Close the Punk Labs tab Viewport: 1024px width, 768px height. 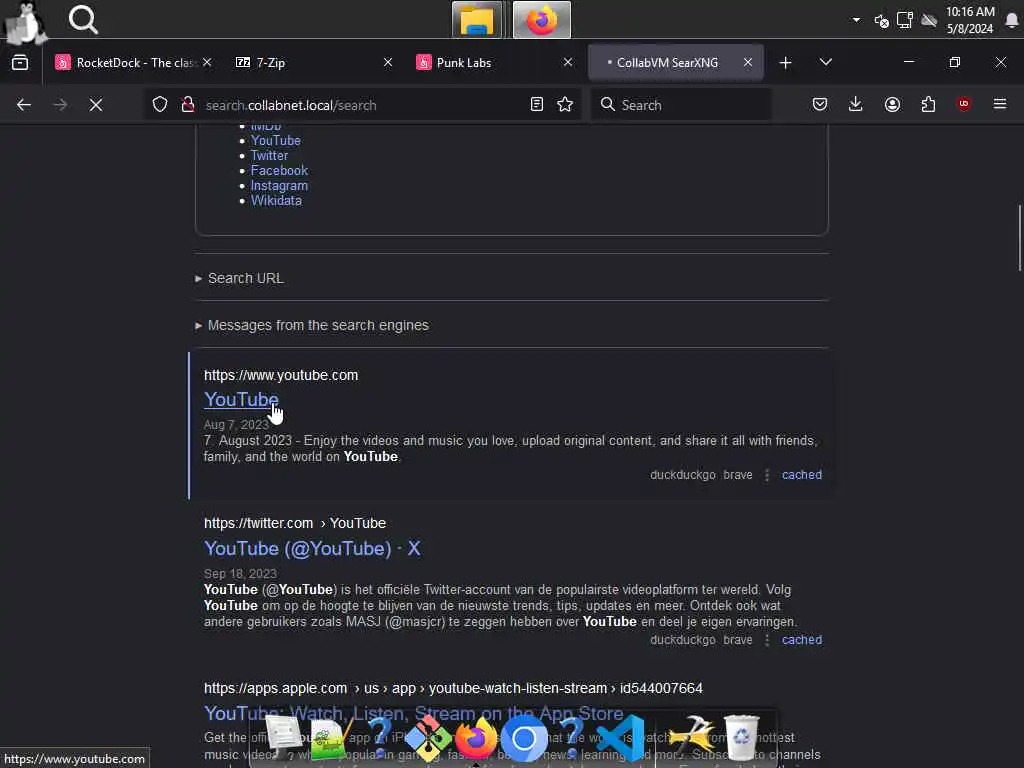coord(568,62)
